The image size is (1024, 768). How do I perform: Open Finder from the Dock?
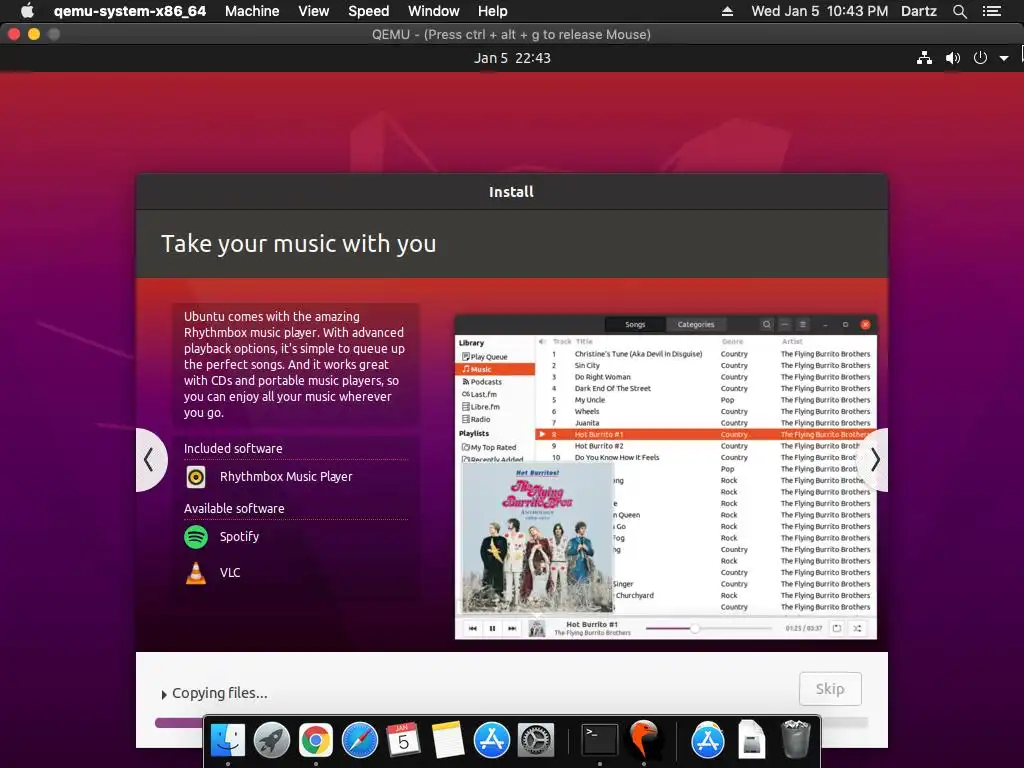coord(227,740)
